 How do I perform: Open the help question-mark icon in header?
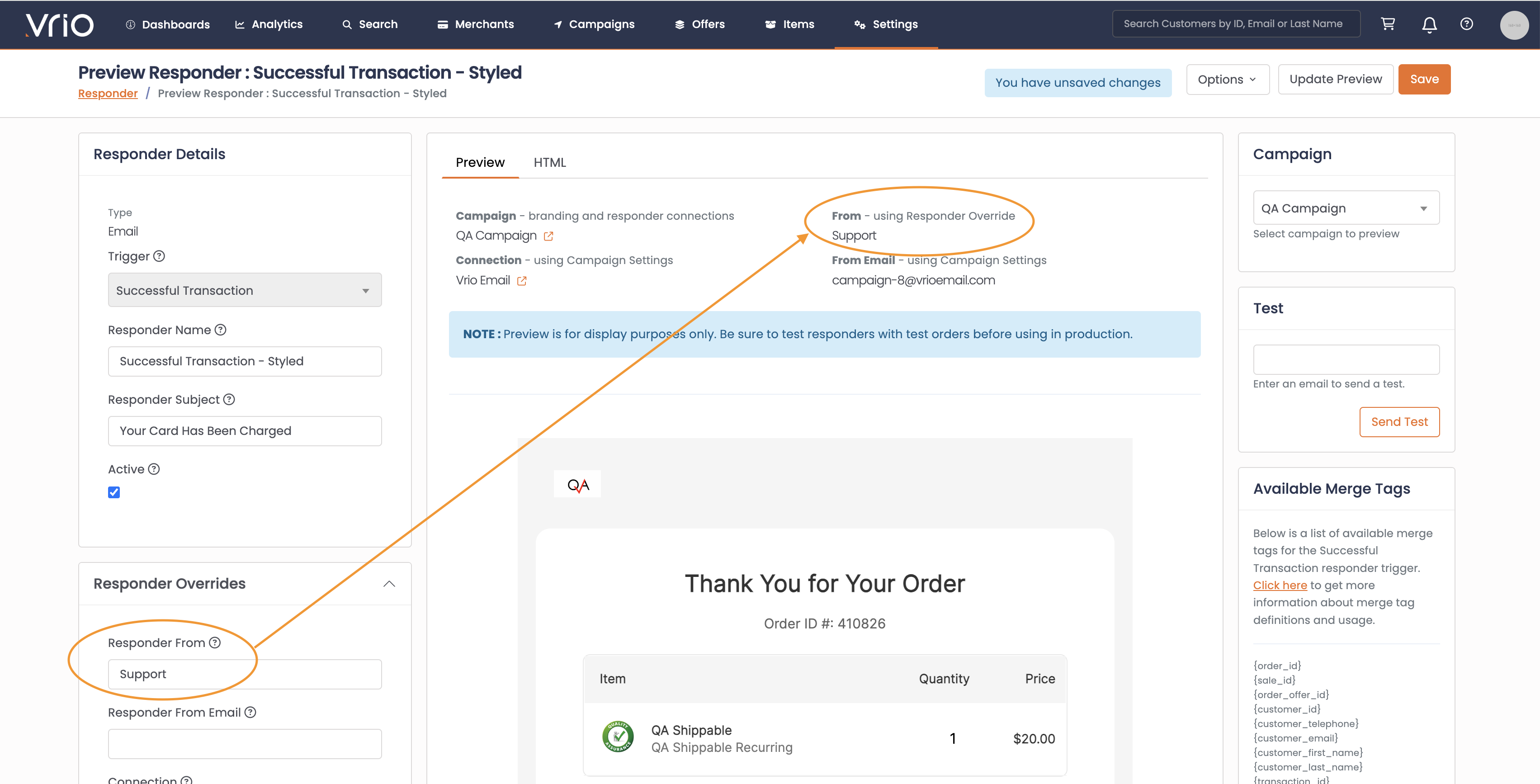[1466, 24]
